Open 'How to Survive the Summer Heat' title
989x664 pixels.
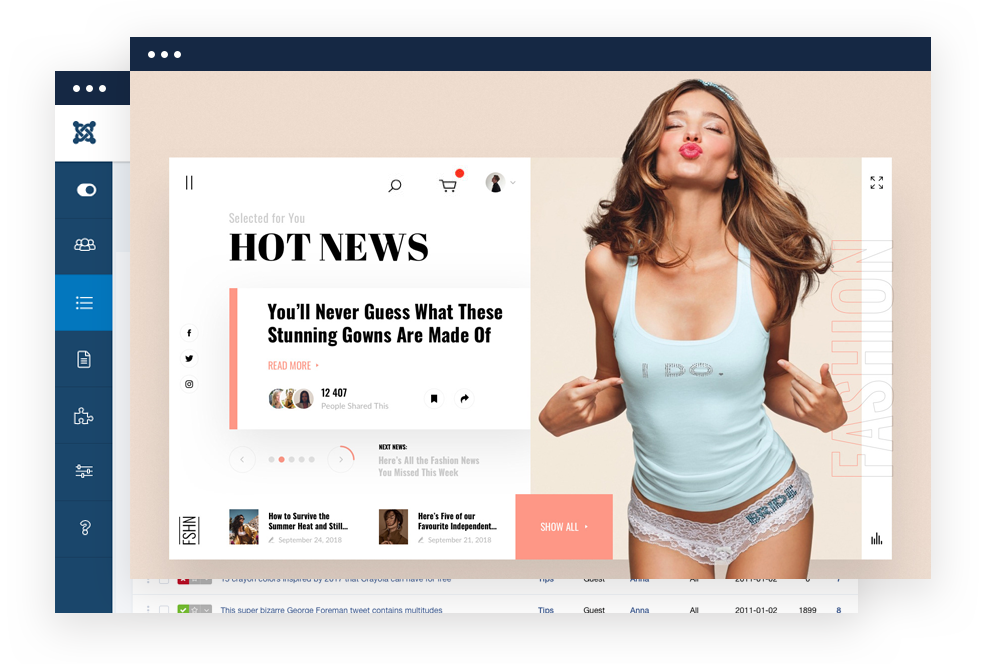point(308,521)
